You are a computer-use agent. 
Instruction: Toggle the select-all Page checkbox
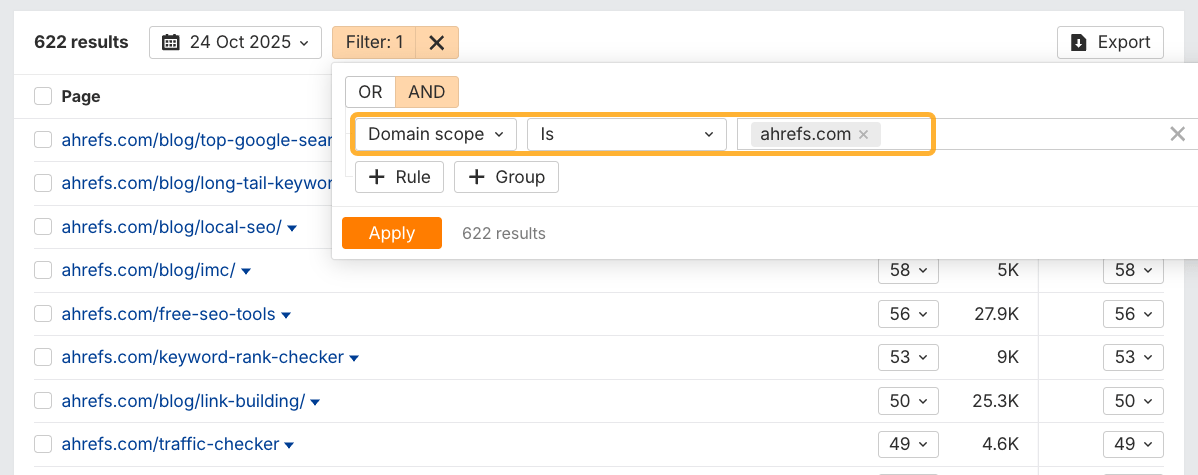(x=43, y=96)
